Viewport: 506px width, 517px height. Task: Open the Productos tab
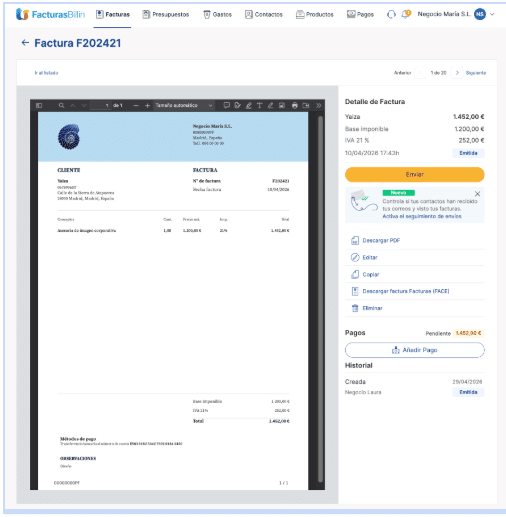(x=315, y=14)
